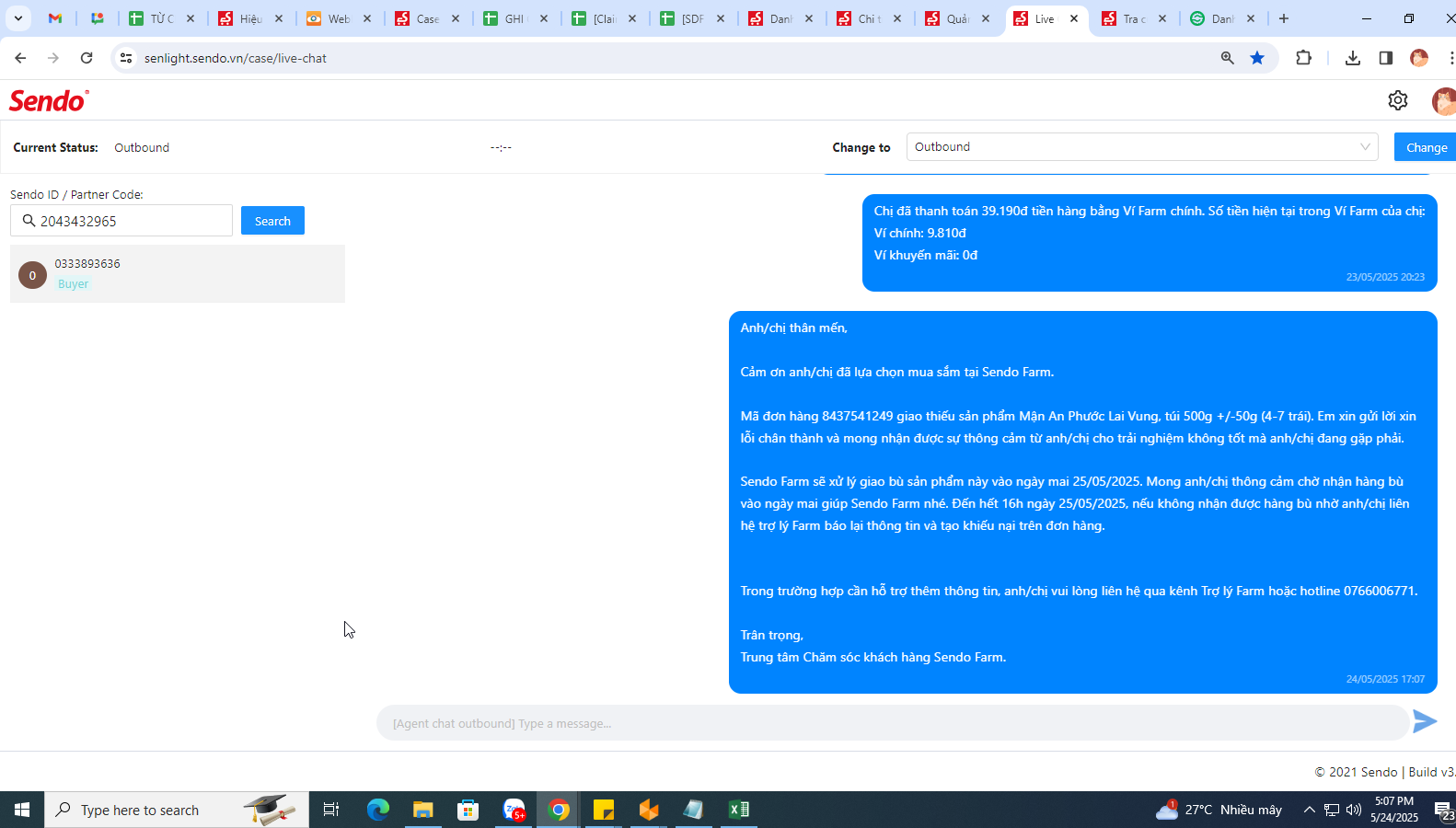Image resolution: width=1456 pixels, height=828 pixels.
Task: Click the 'Anh/chị thân mến' message bubble
Action: (1082, 502)
